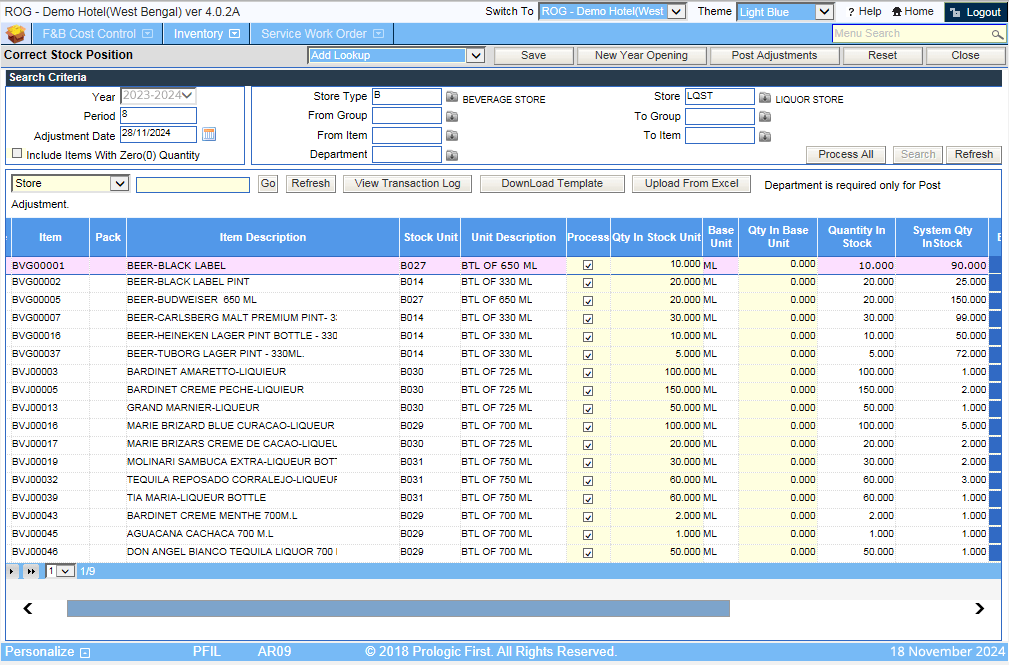Click New Year Opening button

point(641,55)
